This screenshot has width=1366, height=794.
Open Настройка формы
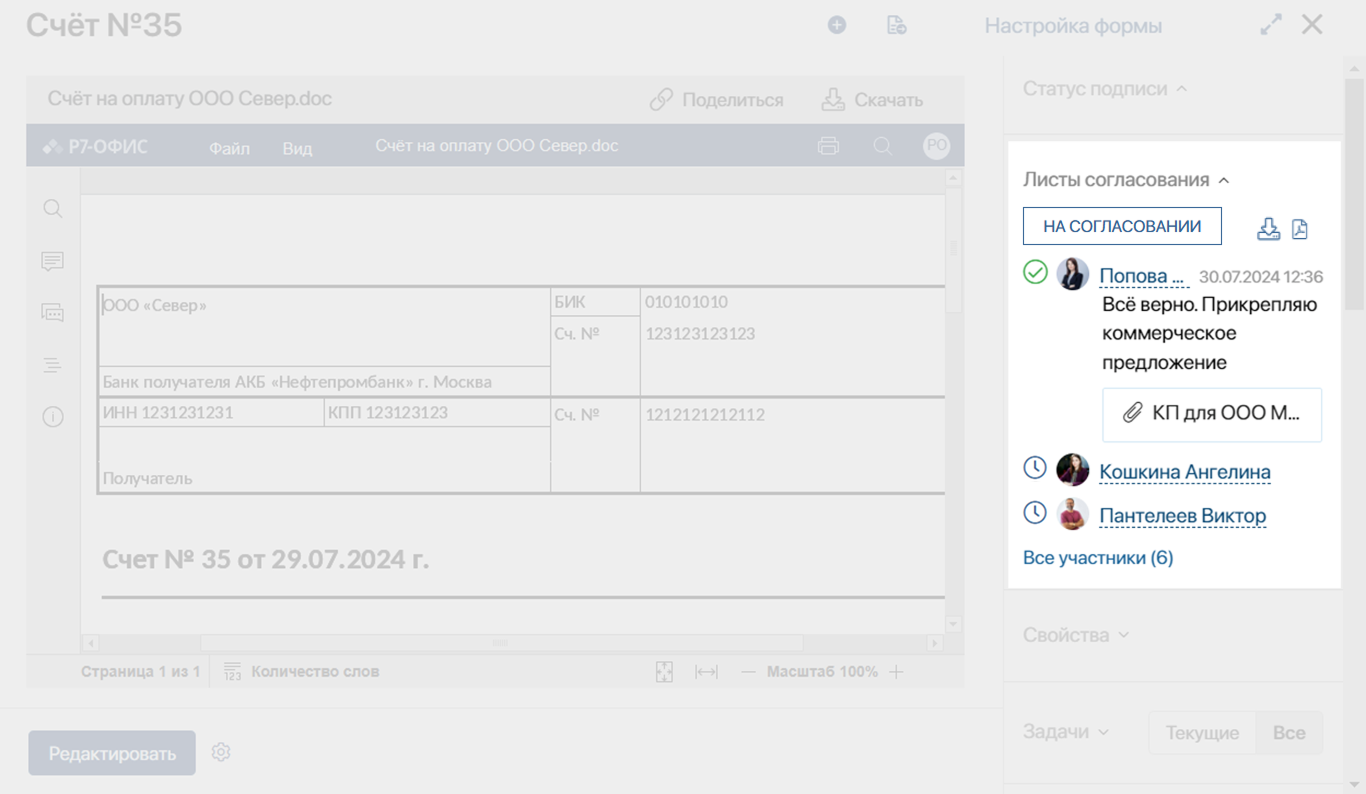point(1073,26)
